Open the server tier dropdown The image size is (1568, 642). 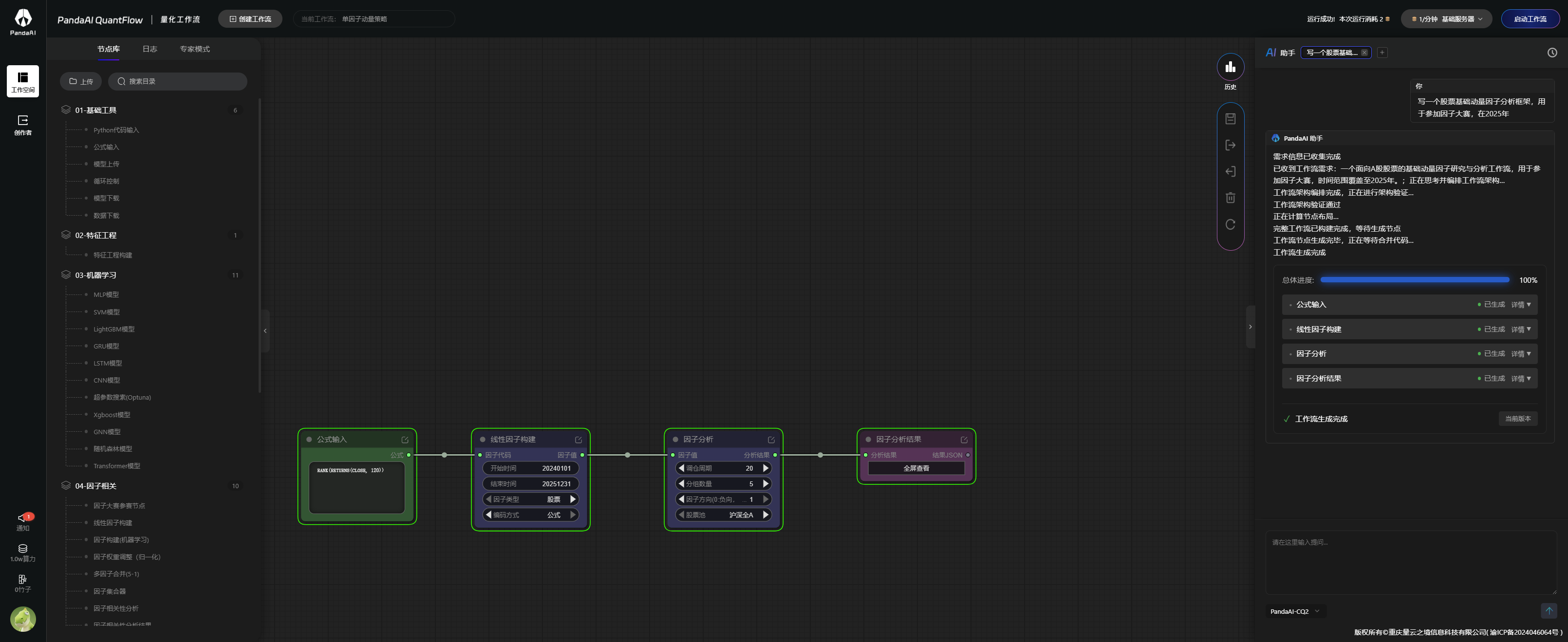coord(1446,19)
